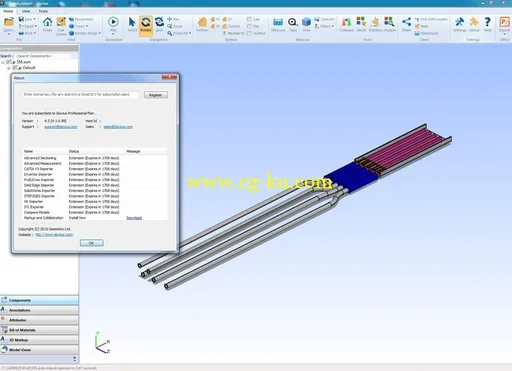The width and height of the screenshot is (512, 371).
Task: Expand the Default tree node
Action: [x=9, y=68]
